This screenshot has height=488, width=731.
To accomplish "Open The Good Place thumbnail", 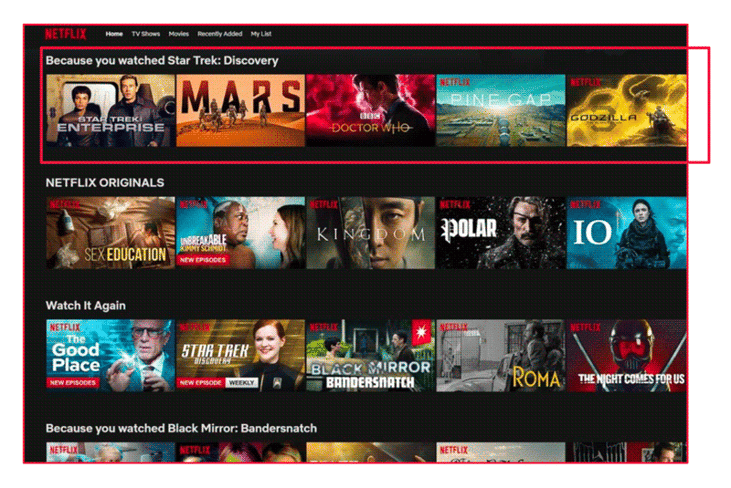I will 110,356.
